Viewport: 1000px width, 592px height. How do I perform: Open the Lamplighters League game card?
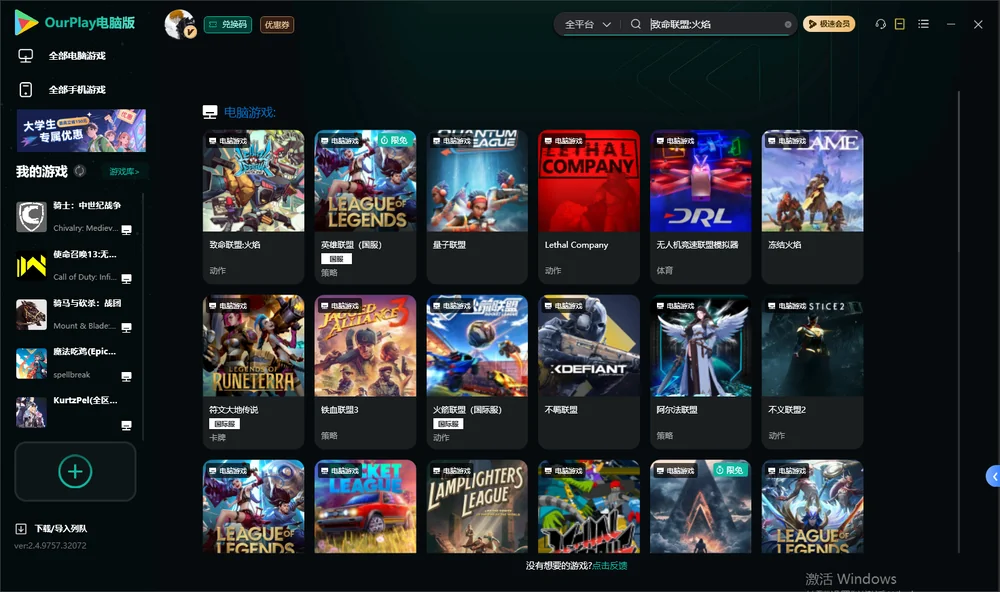coord(477,507)
